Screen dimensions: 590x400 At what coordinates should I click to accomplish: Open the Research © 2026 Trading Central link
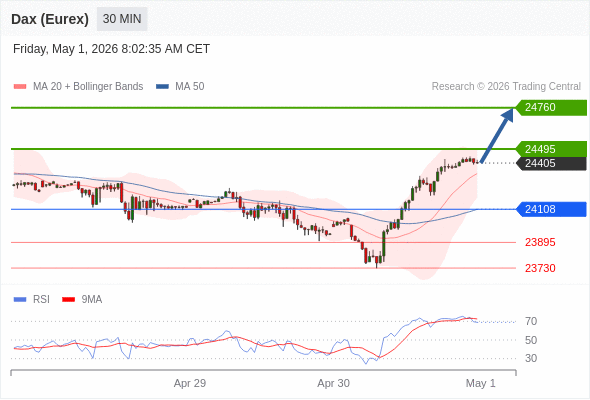(x=506, y=87)
